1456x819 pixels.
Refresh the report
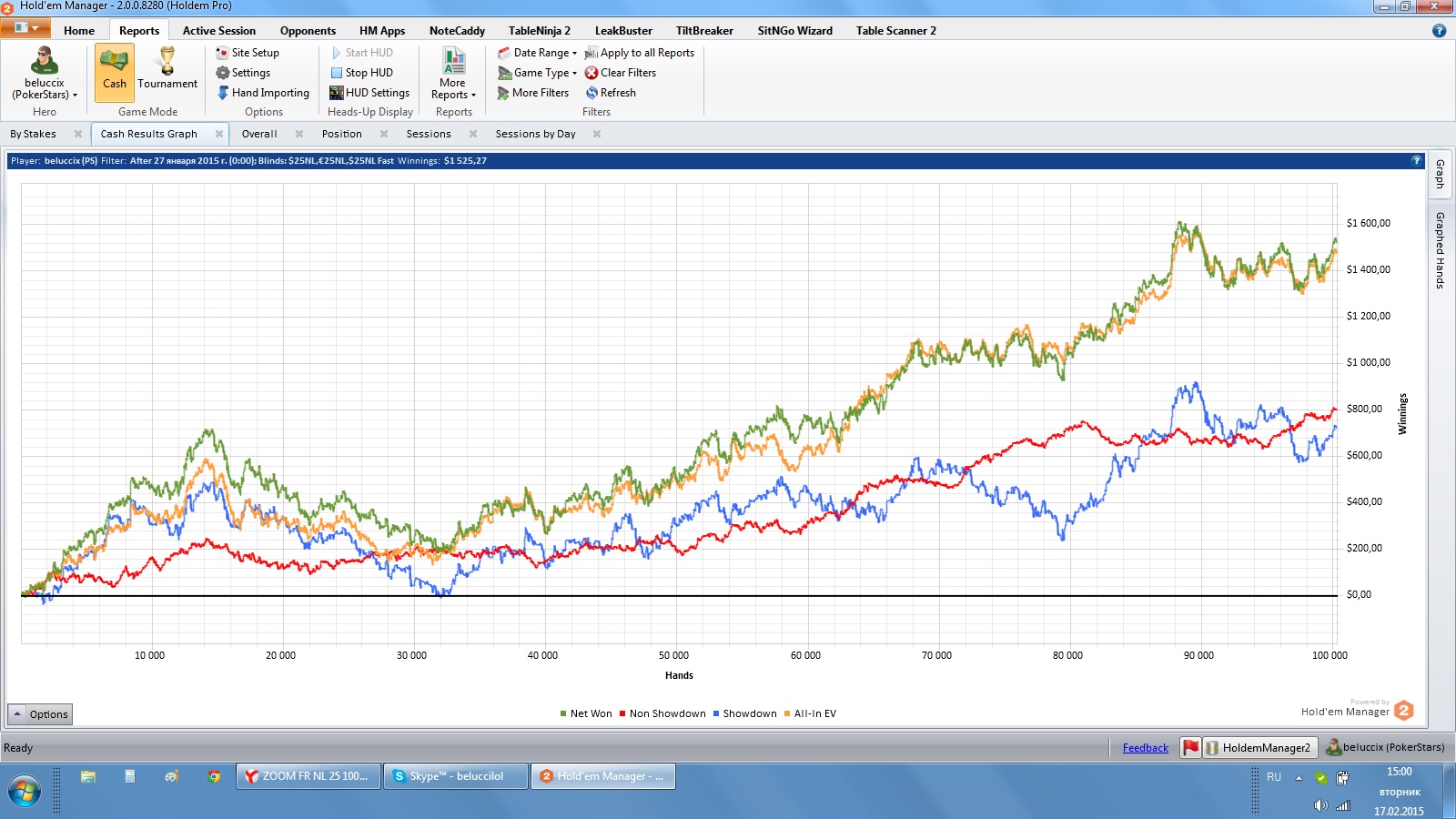[611, 93]
